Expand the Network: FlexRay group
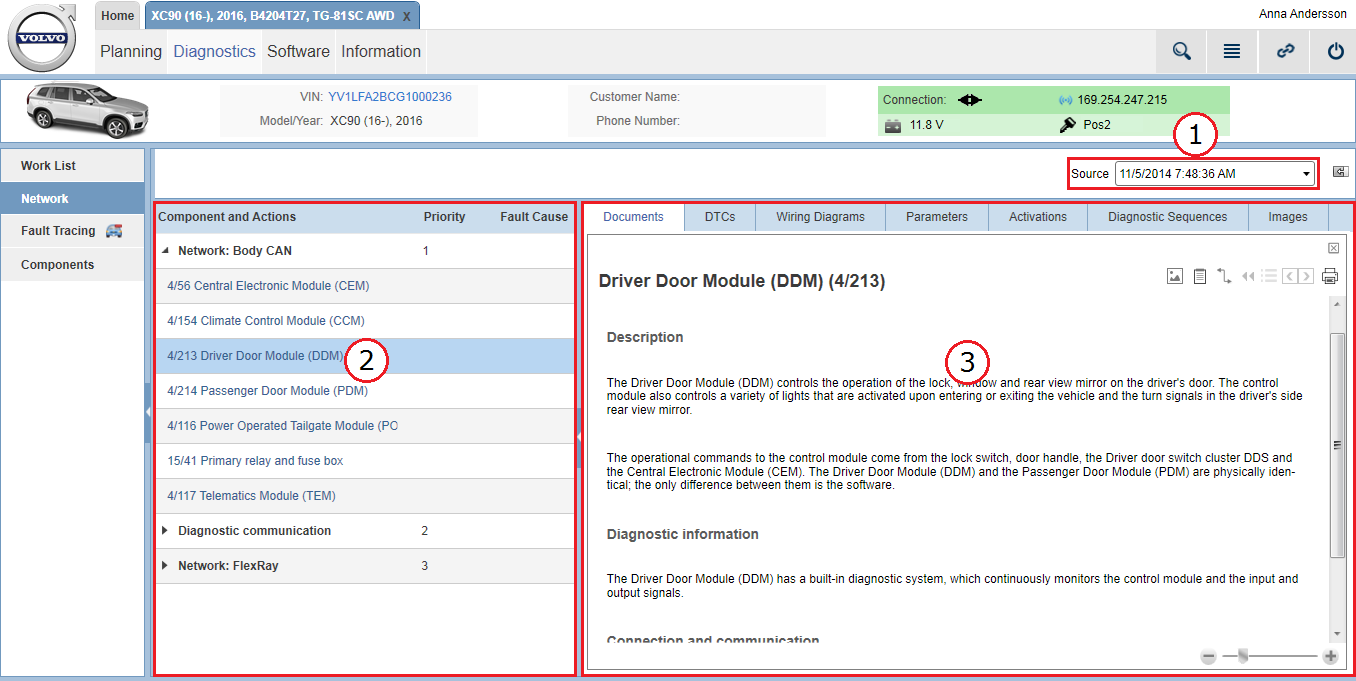This screenshot has width=1356, height=681. (165, 566)
